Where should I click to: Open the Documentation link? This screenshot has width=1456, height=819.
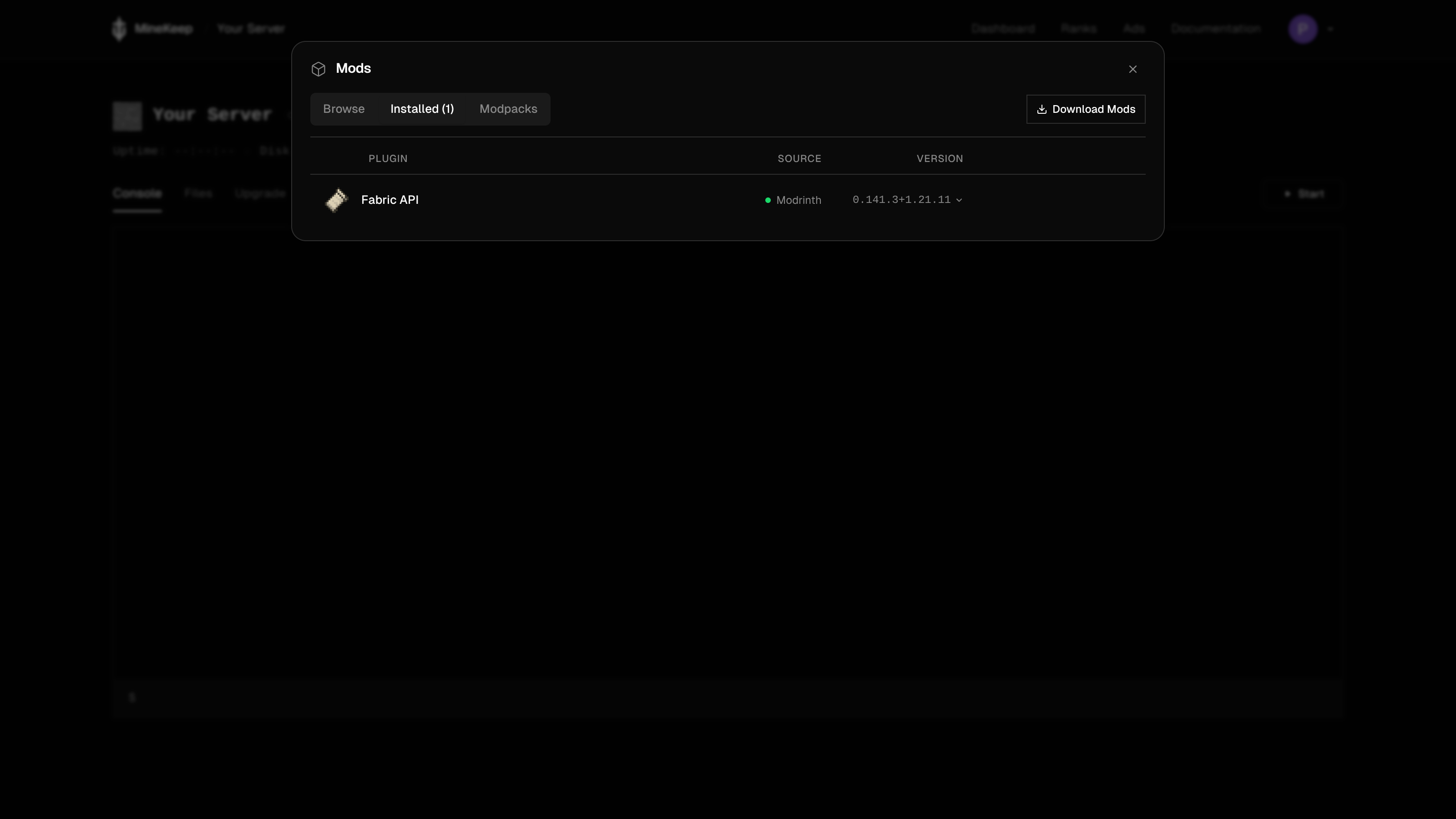point(1216,28)
